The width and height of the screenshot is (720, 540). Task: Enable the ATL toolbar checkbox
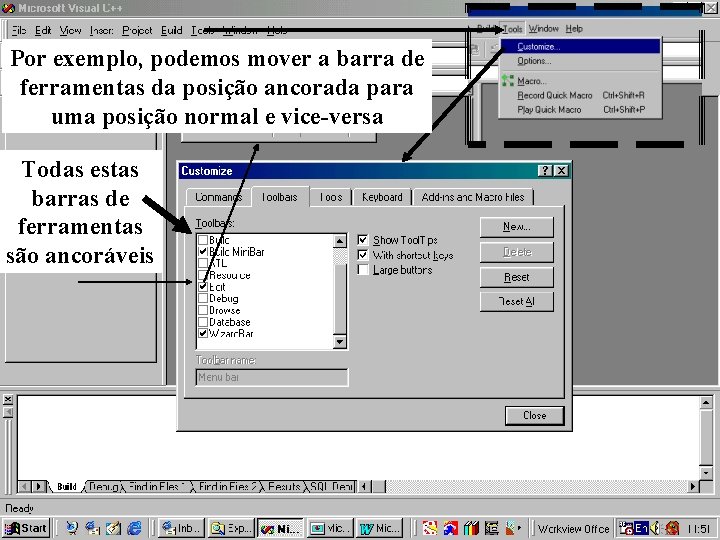(x=203, y=263)
